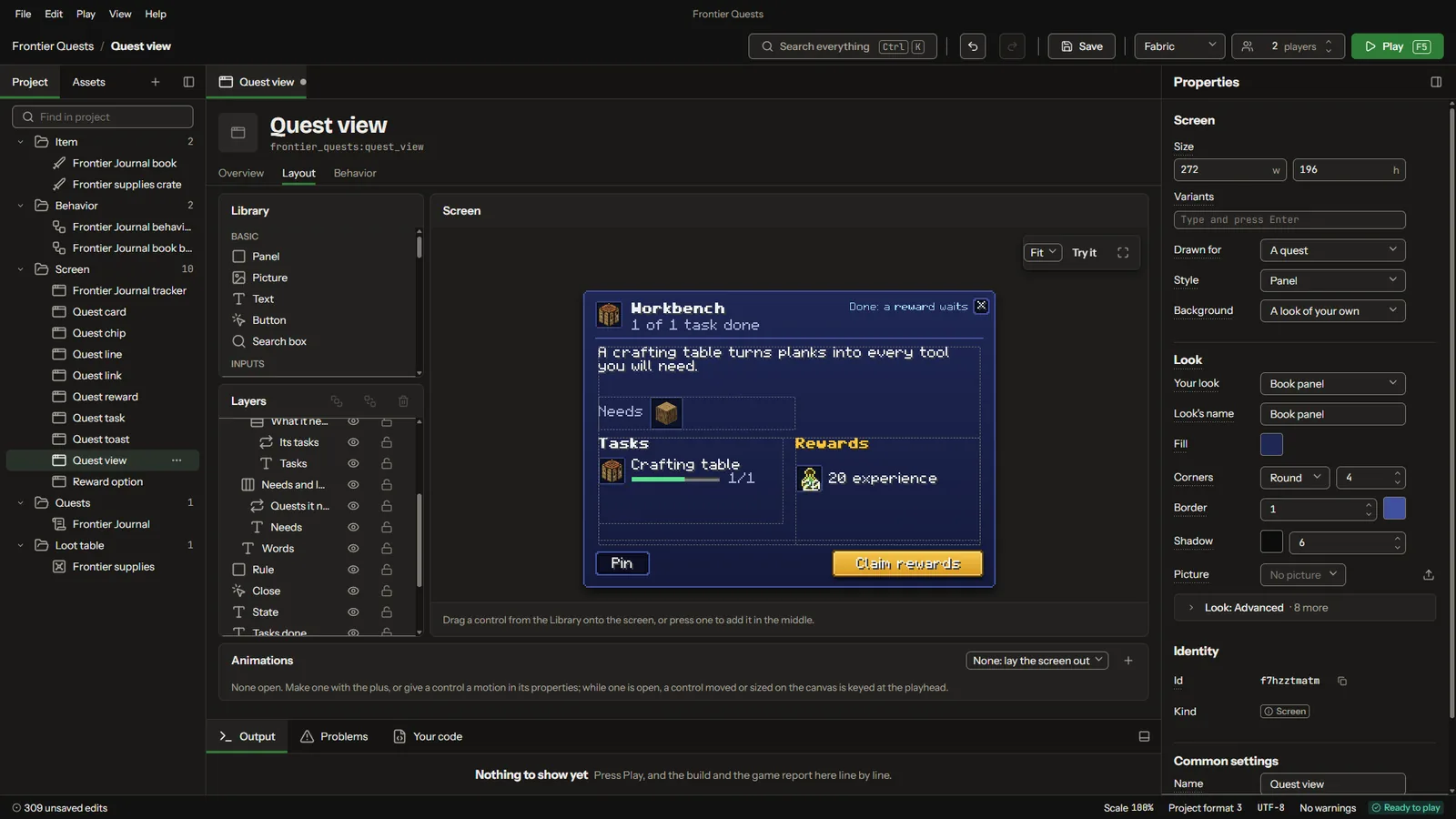
Task: Close the Workbench quest preview
Action: 981,306
